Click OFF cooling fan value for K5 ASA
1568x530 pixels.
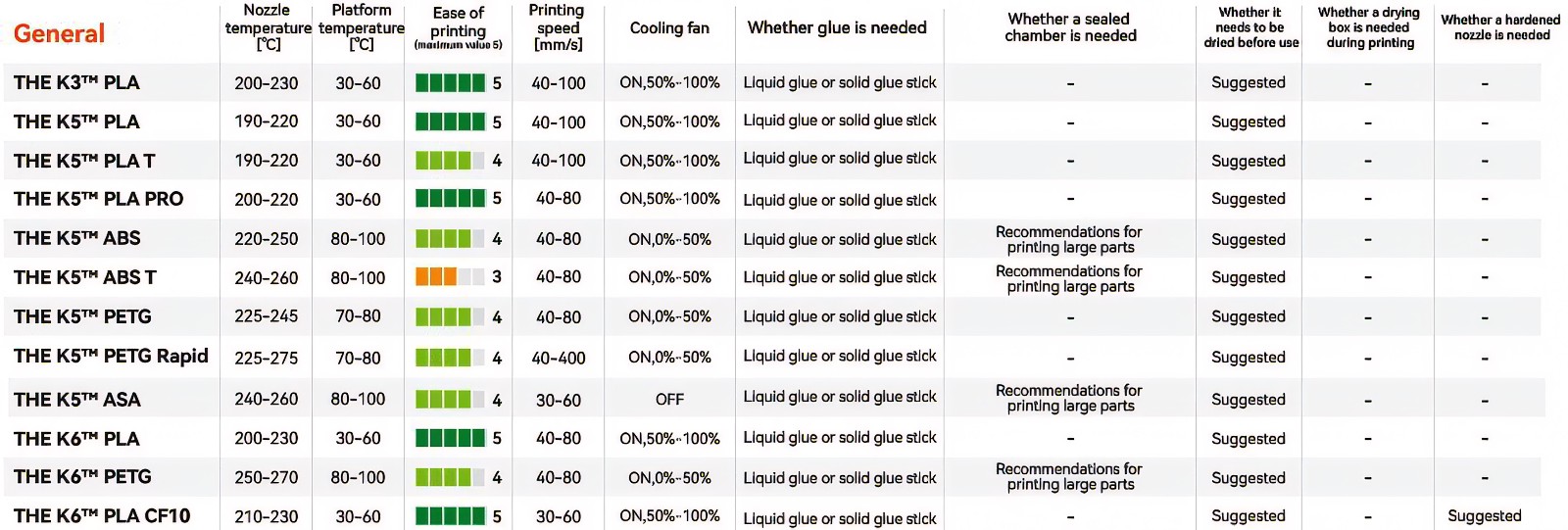(670, 400)
